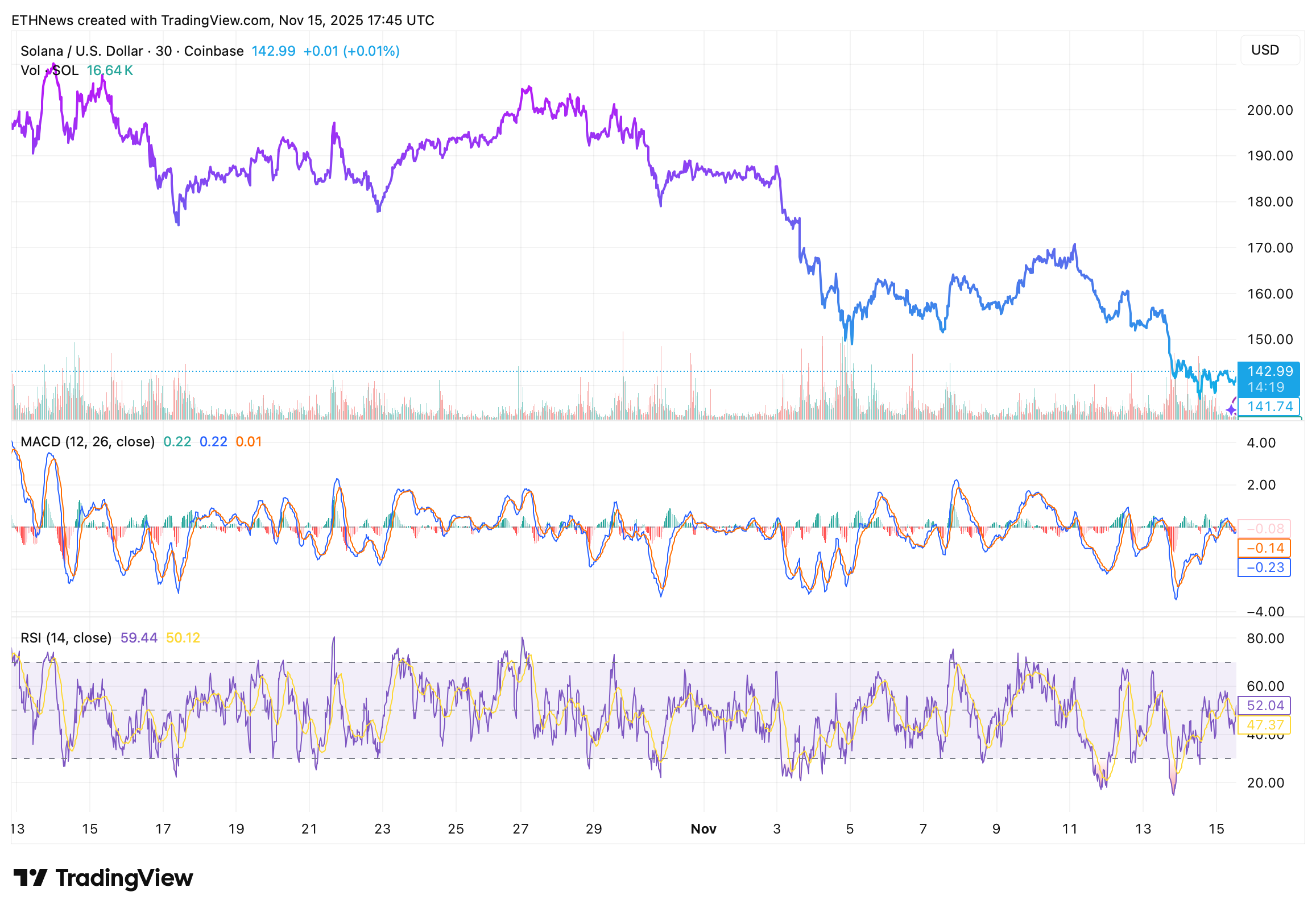This screenshot has height=912, width=1316.
Task: Click the yellow 47.37 RSI average label
Action: tap(1264, 724)
